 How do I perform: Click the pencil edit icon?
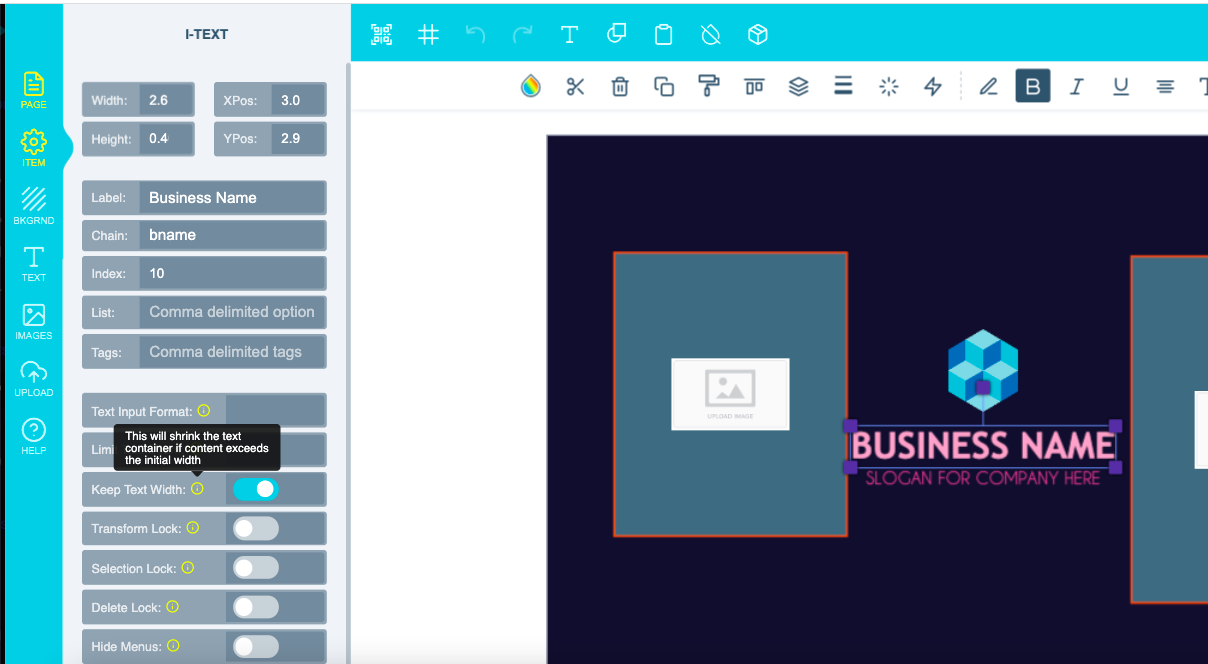(x=988, y=86)
